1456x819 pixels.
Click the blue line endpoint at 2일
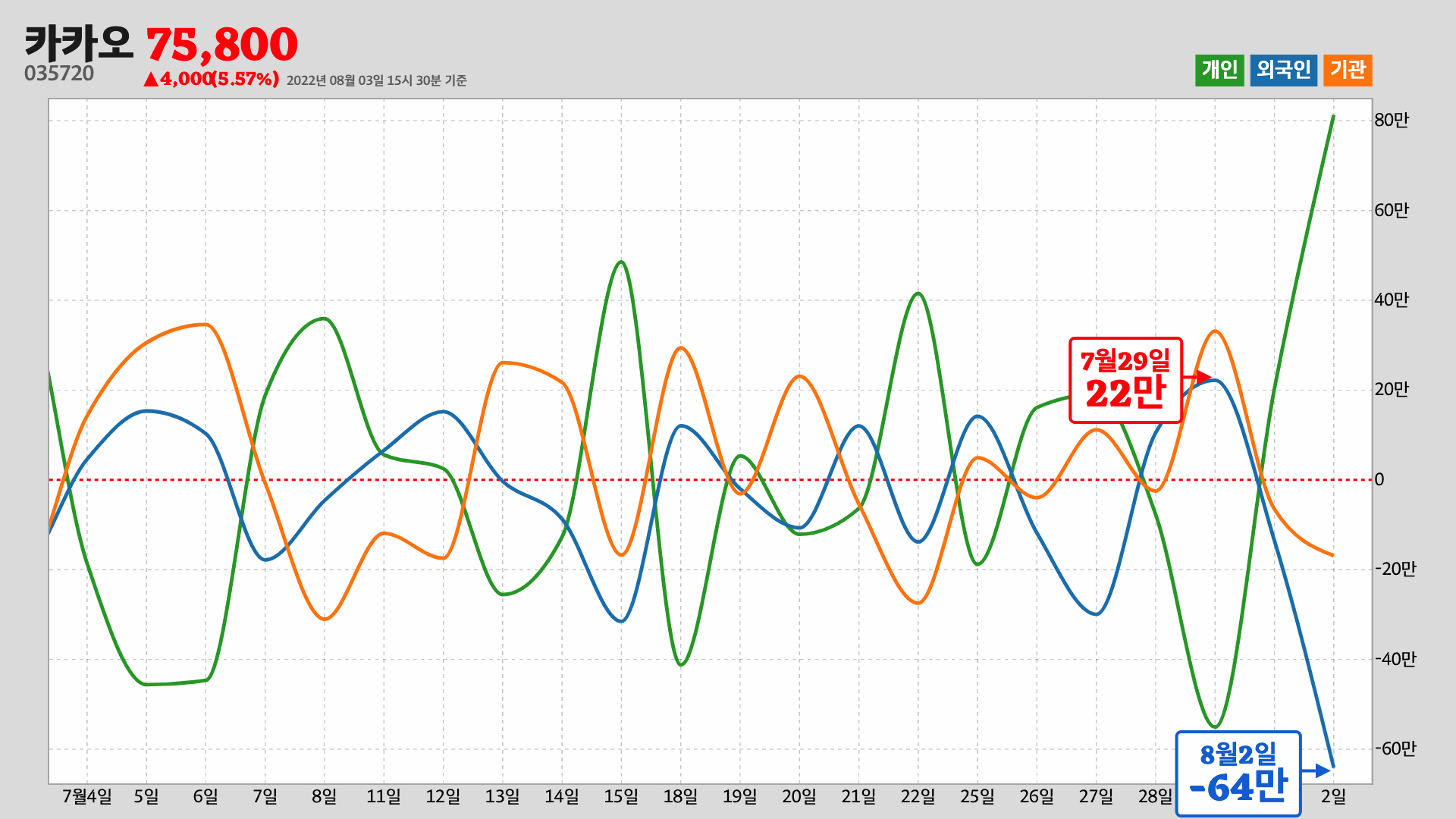[1333, 767]
